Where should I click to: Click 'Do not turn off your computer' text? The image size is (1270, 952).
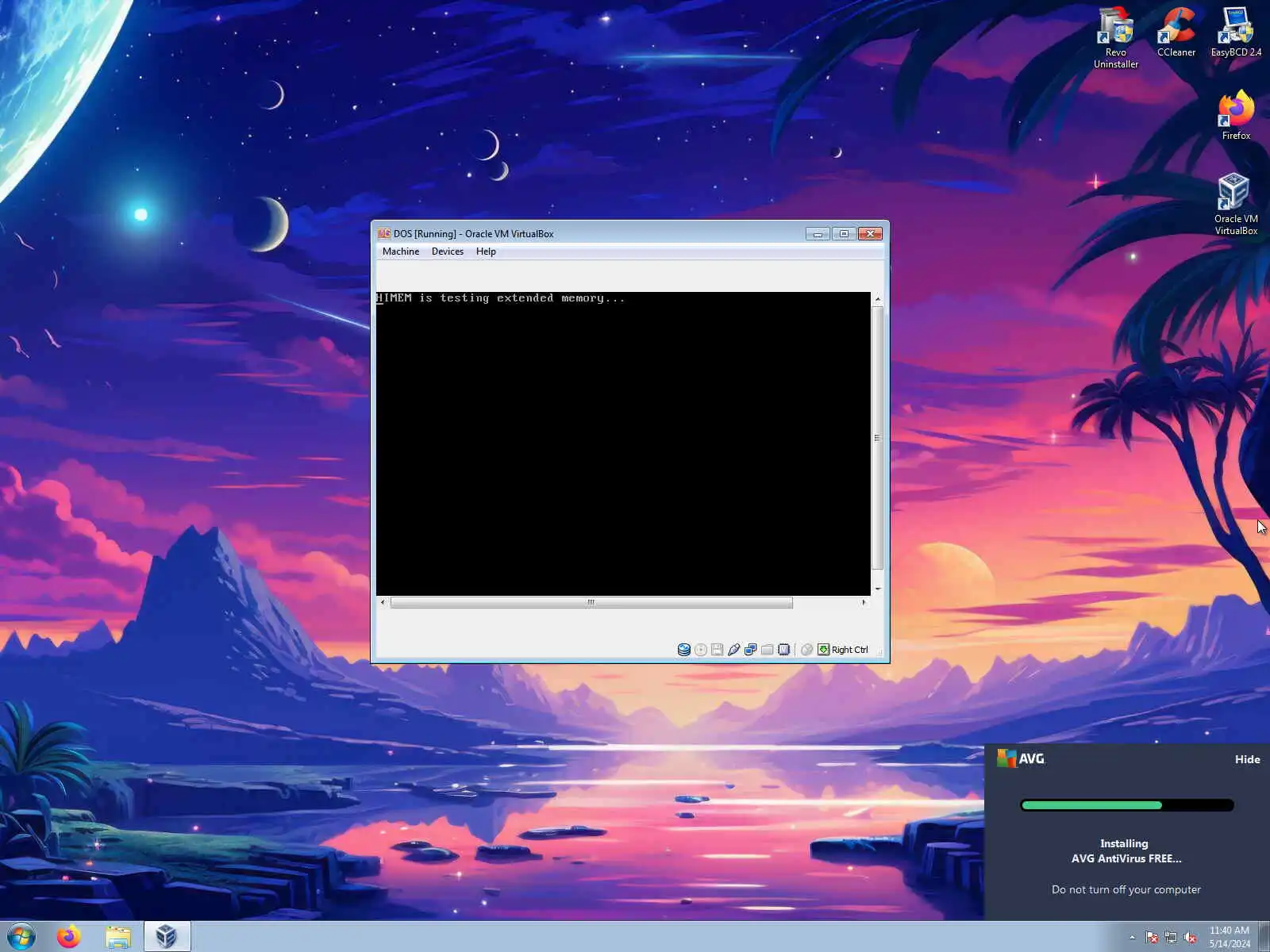(x=1126, y=889)
